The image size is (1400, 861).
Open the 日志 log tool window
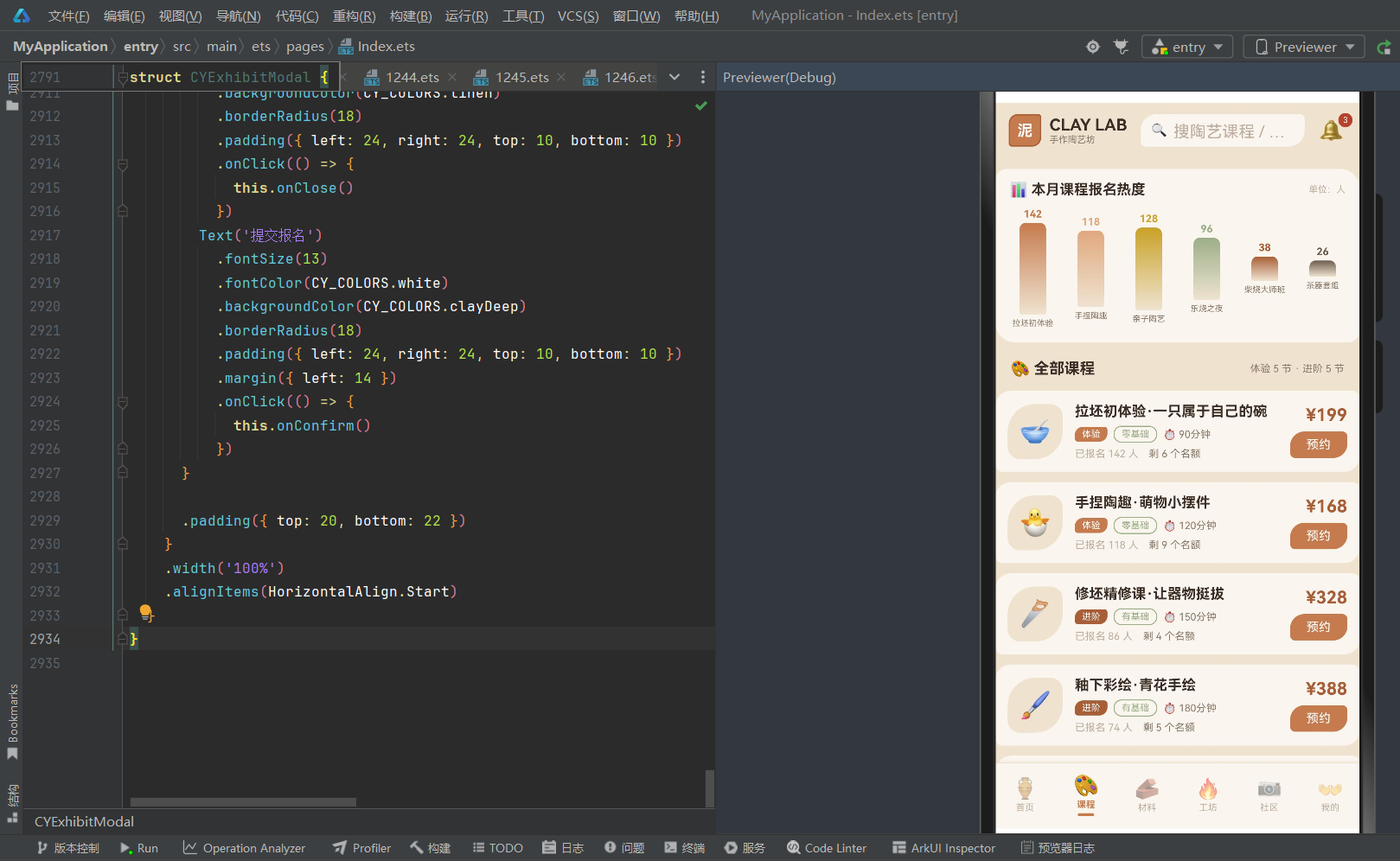pos(563,848)
